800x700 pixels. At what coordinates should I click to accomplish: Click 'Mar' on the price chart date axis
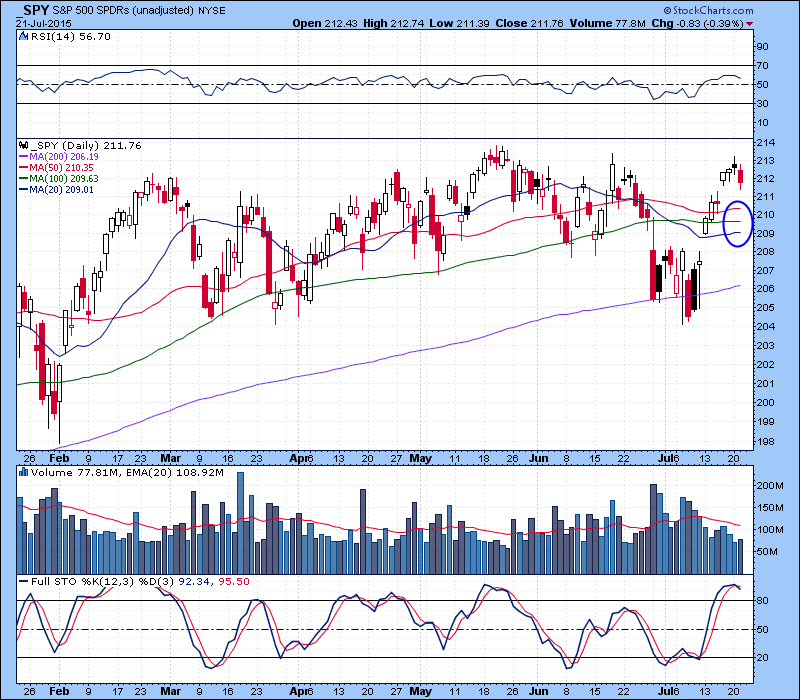[x=171, y=458]
